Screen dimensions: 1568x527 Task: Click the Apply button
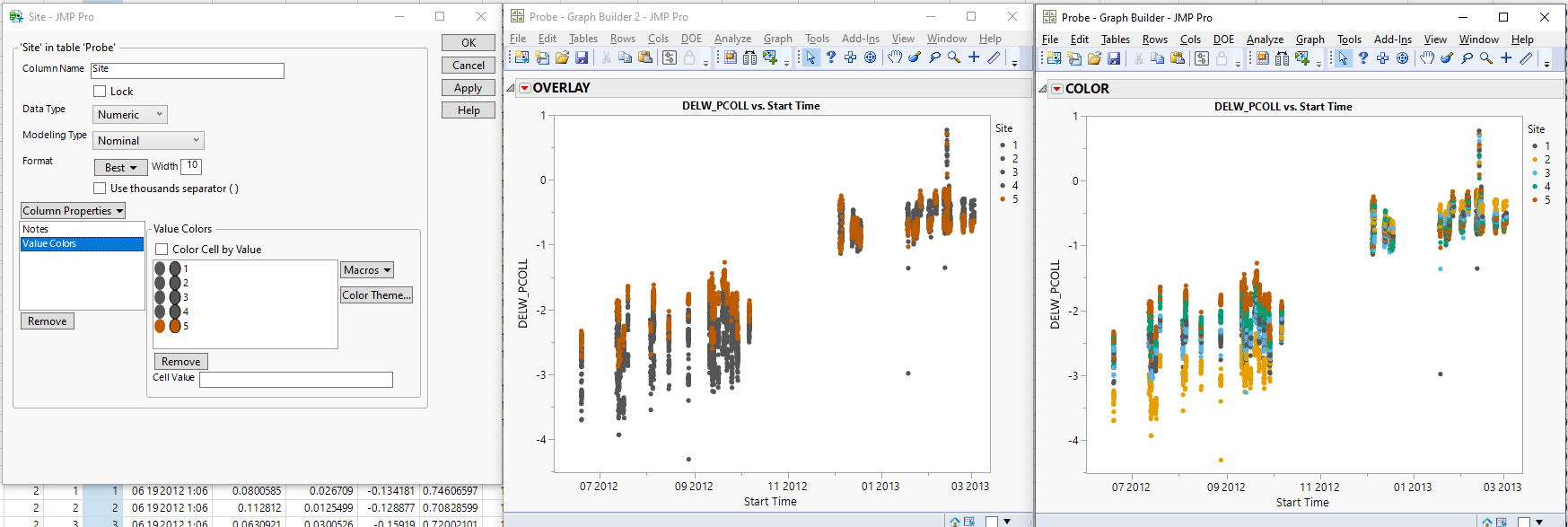coord(469,88)
